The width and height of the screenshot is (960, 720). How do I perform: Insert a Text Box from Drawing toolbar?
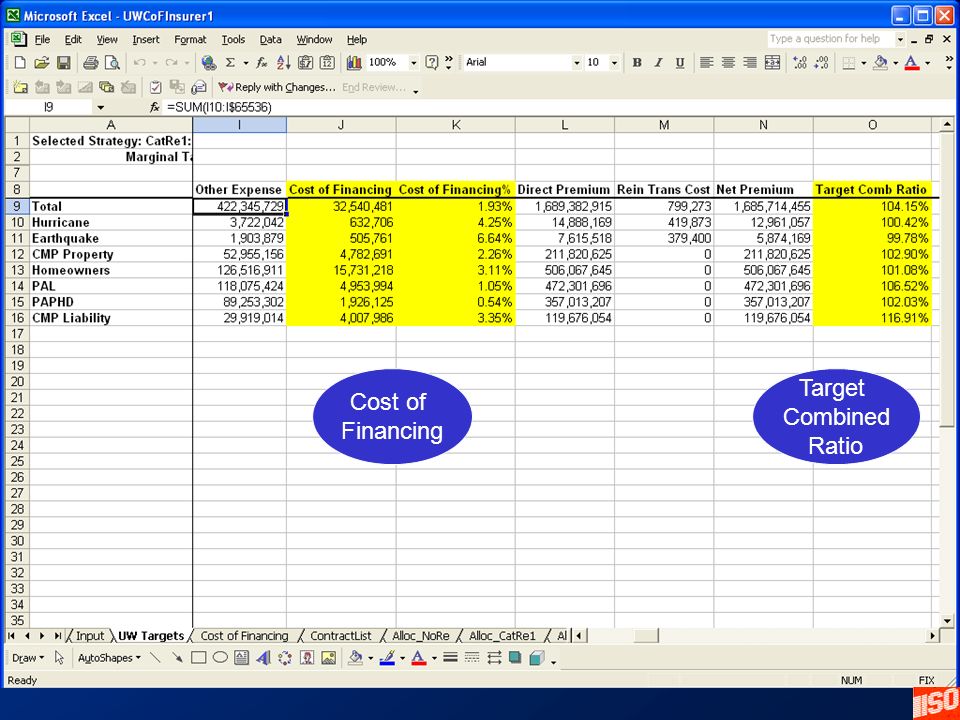point(242,658)
